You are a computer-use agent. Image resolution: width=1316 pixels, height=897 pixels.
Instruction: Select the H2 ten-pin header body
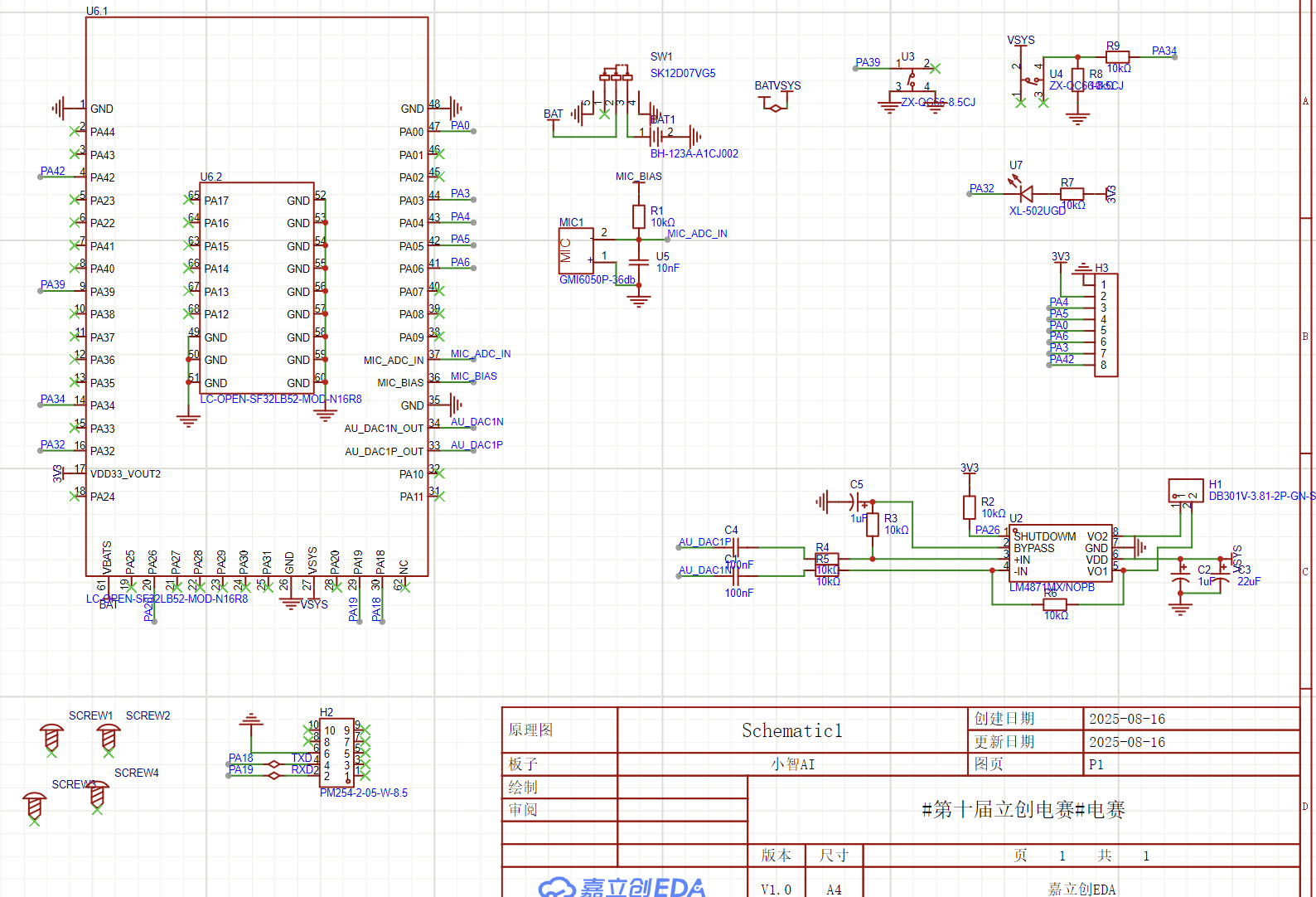[x=336, y=753]
